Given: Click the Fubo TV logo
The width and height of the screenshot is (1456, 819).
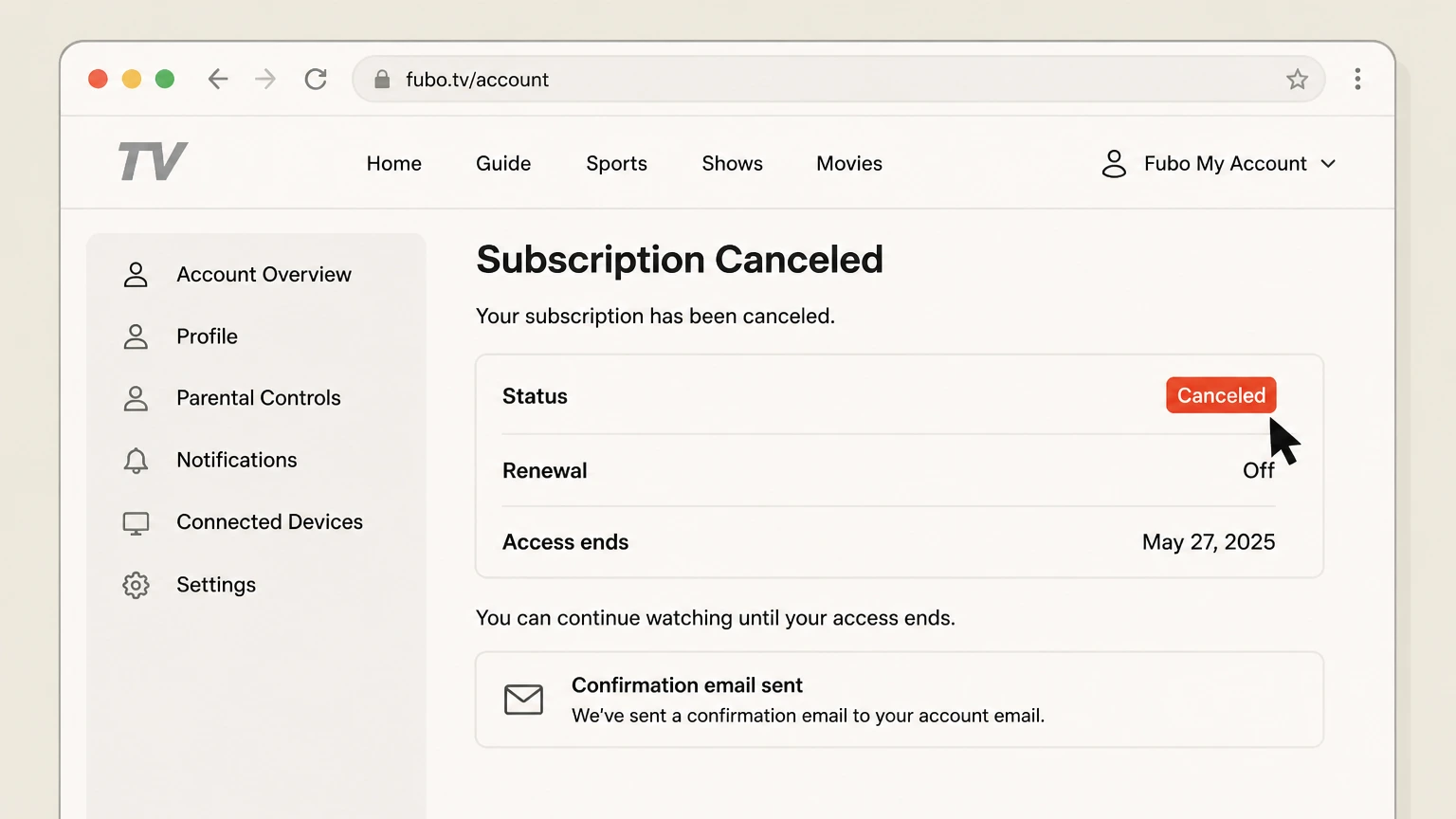Looking at the screenshot, I should click(x=153, y=162).
